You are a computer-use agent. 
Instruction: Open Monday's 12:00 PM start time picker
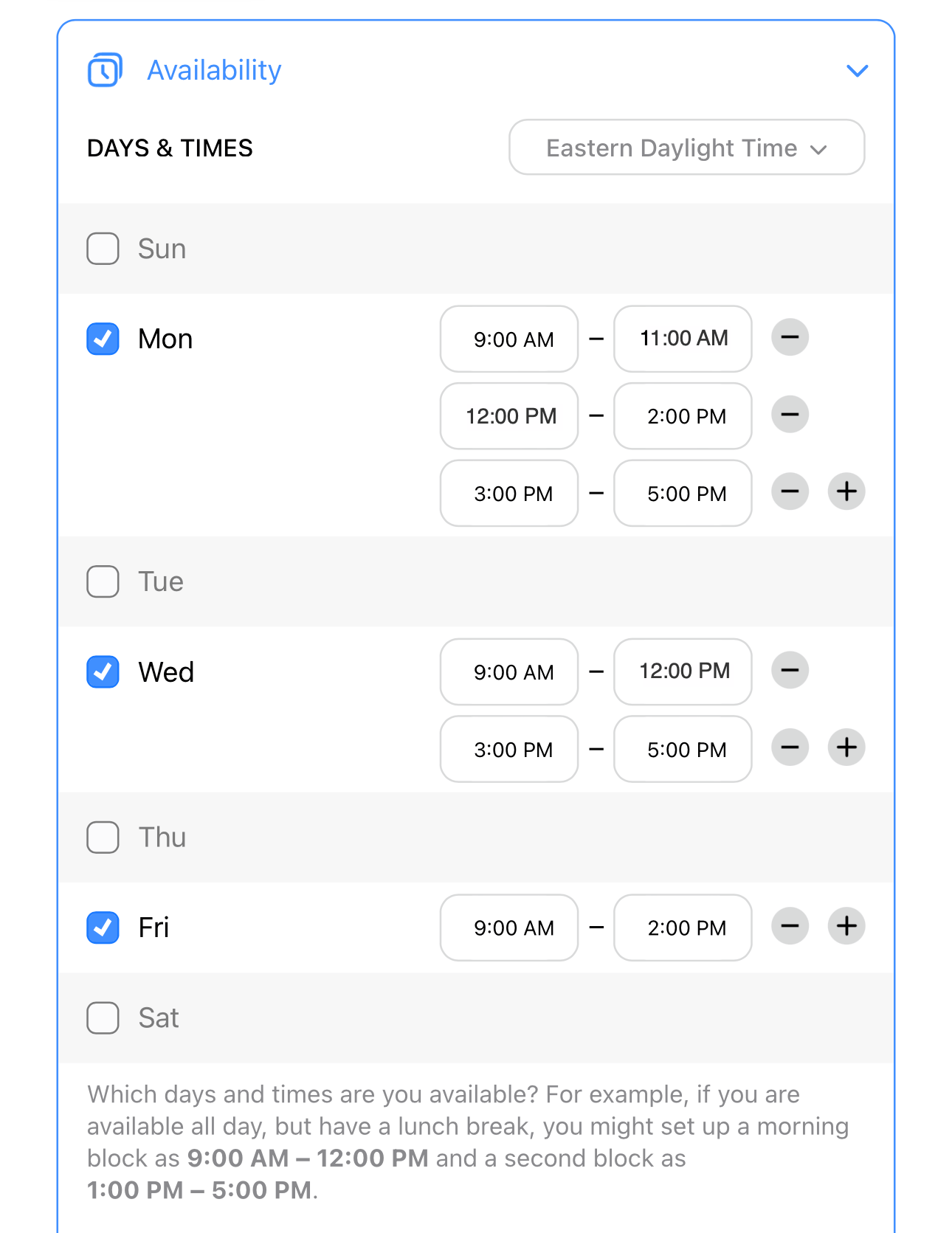pyautogui.click(x=509, y=415)
